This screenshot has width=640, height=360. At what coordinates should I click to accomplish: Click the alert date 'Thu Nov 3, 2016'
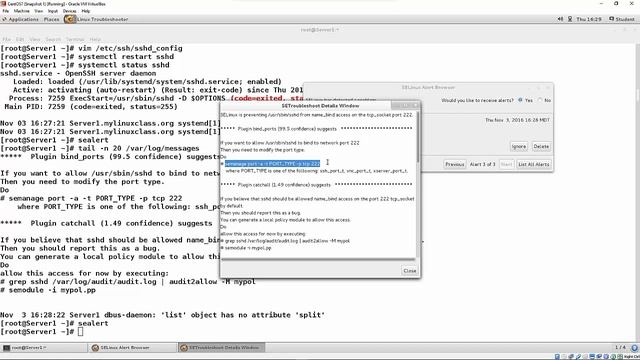[x=517, y=120]
